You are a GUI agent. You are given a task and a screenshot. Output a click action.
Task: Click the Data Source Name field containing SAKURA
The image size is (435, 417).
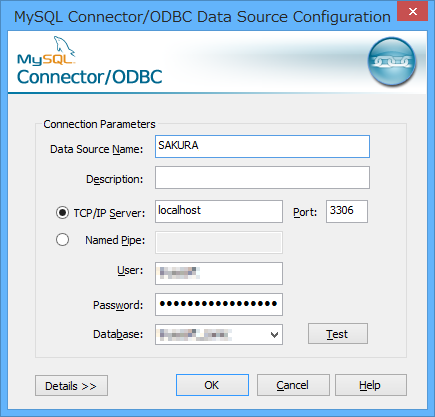pos(262,146)
